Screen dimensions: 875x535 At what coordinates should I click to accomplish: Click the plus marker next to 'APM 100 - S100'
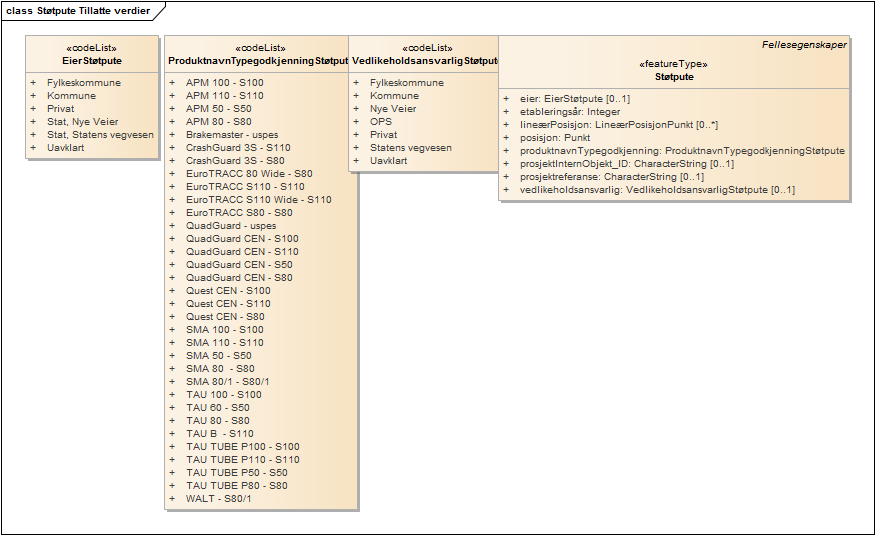(x=172, y=83)
